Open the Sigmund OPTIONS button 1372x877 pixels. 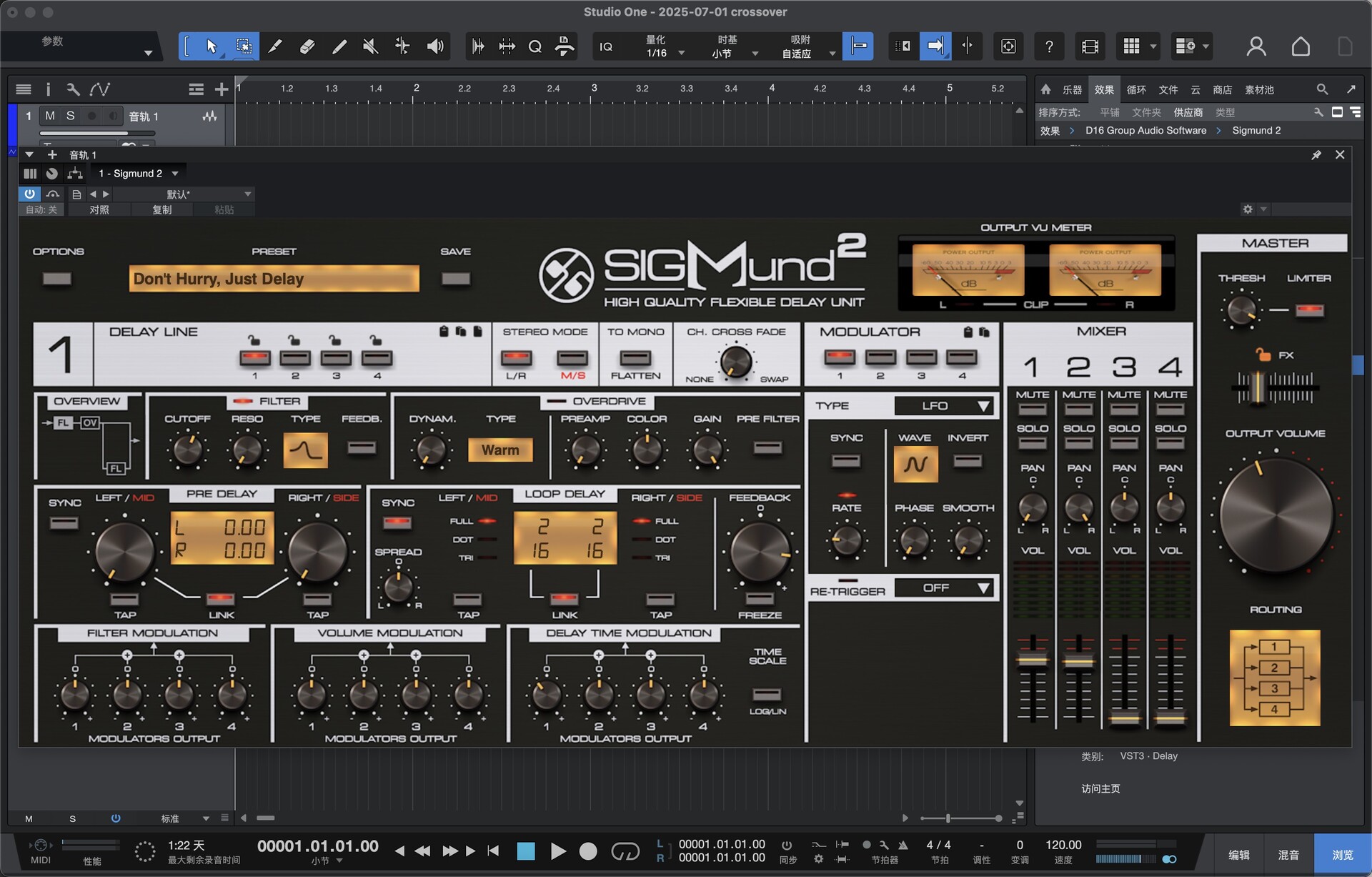[x=57, y=279]
